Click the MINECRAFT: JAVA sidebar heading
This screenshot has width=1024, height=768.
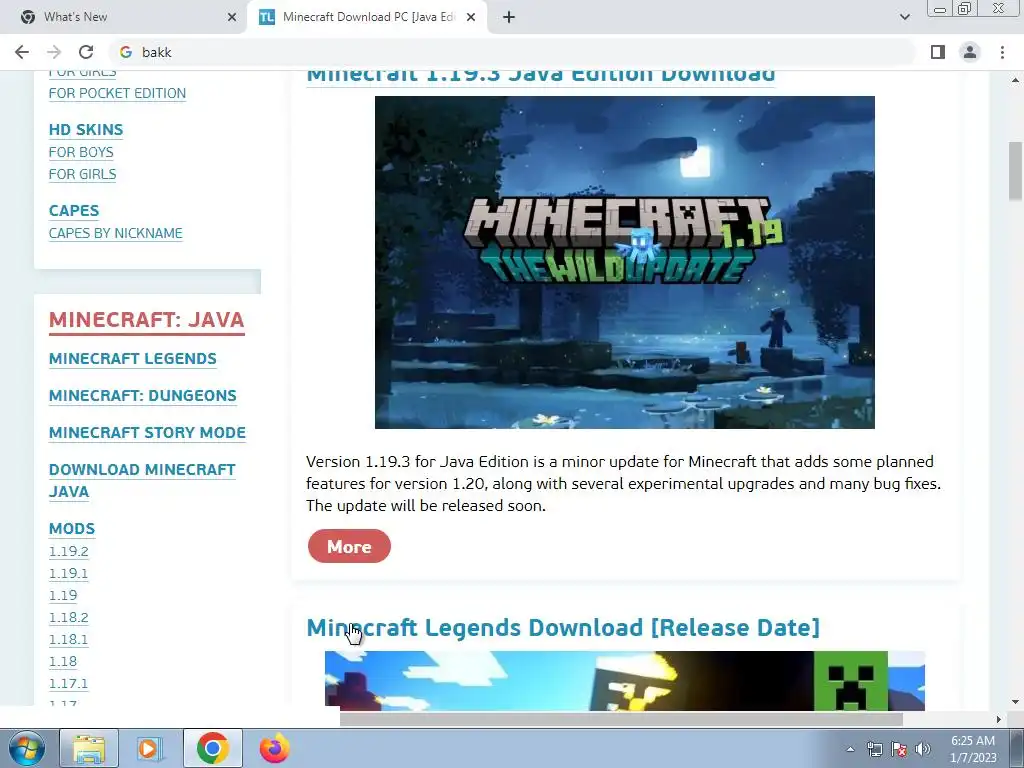(147, 320)
